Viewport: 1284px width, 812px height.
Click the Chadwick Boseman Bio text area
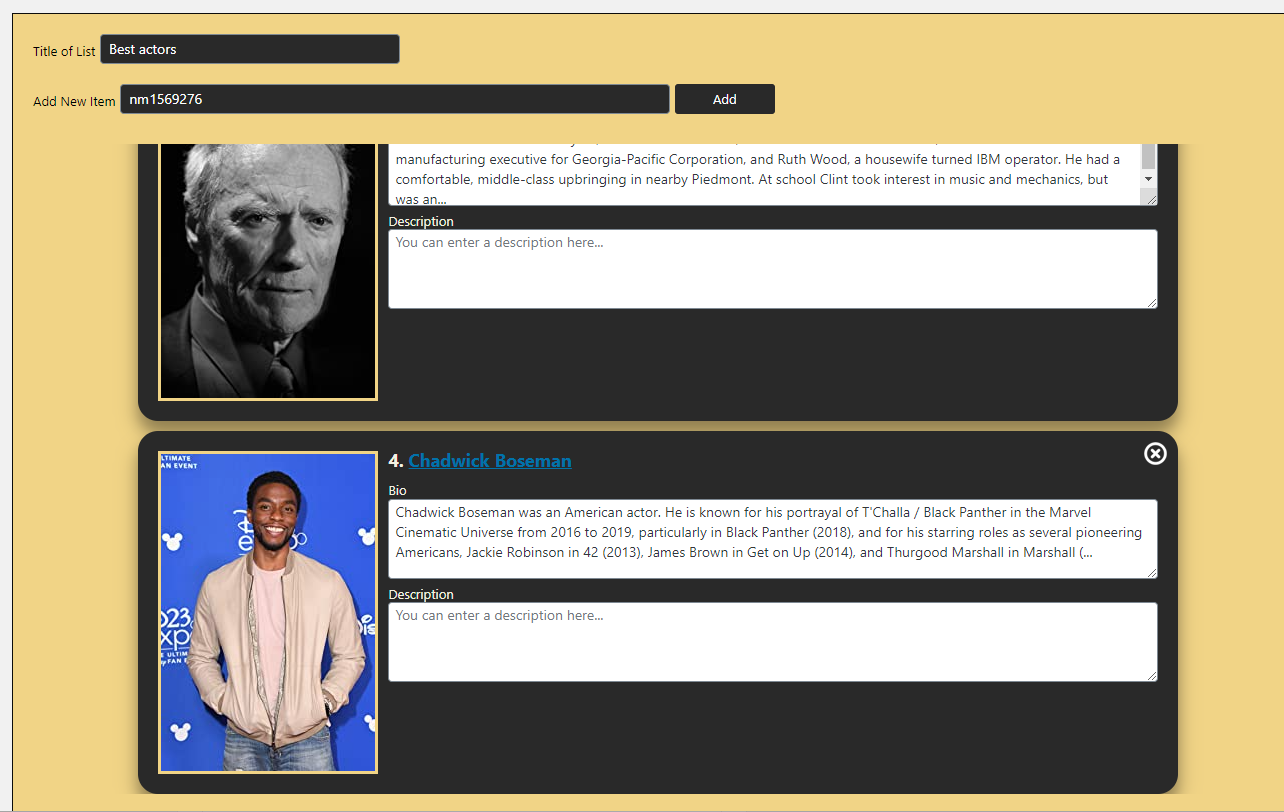[773, 539]
